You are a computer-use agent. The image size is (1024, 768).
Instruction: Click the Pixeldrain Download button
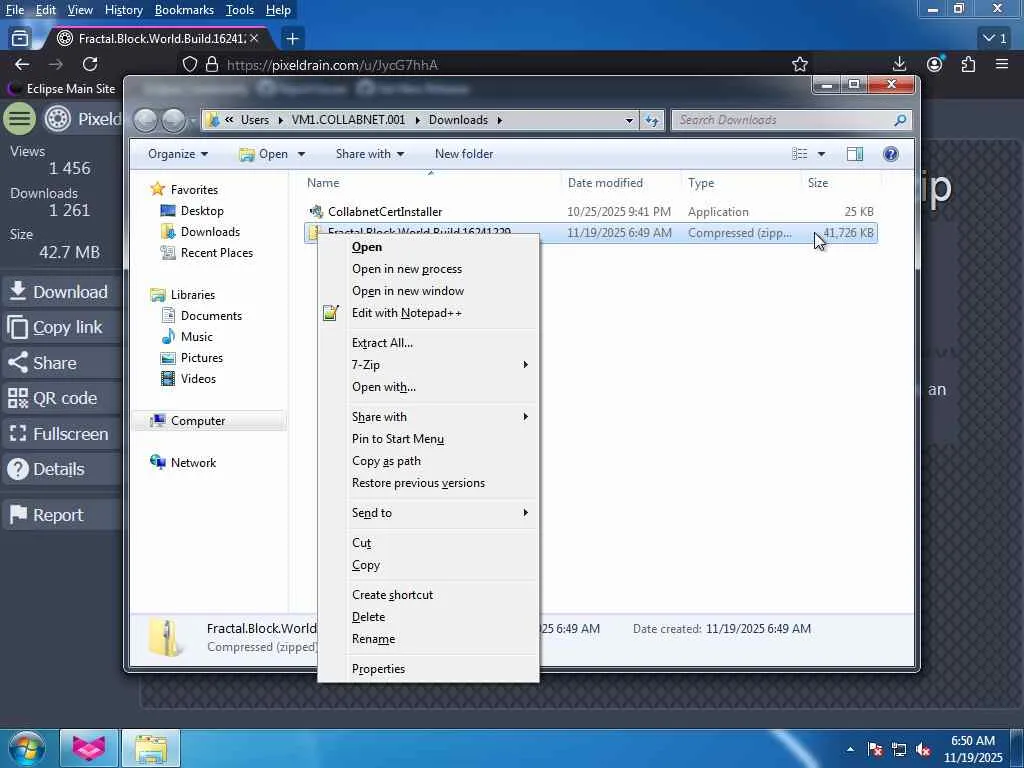pyautogui.click(x=59, y=292)
